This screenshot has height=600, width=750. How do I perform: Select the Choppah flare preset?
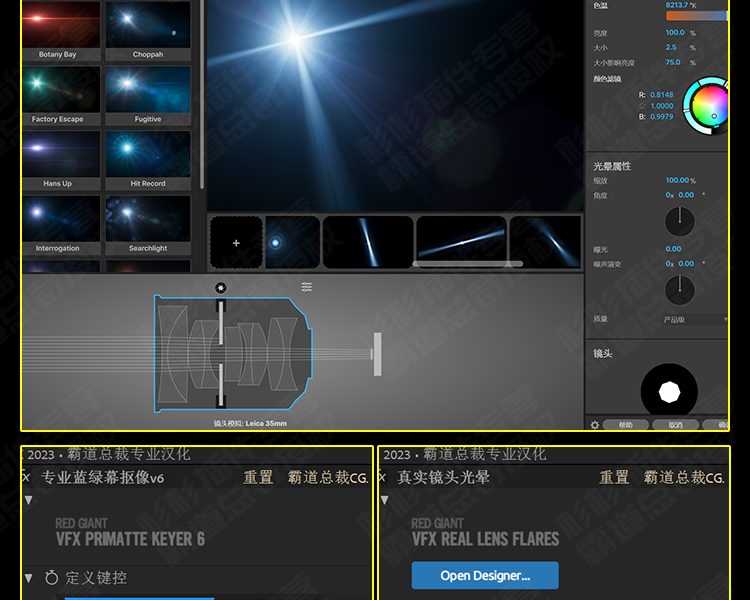pyautogui.click(x=148, y=30)
